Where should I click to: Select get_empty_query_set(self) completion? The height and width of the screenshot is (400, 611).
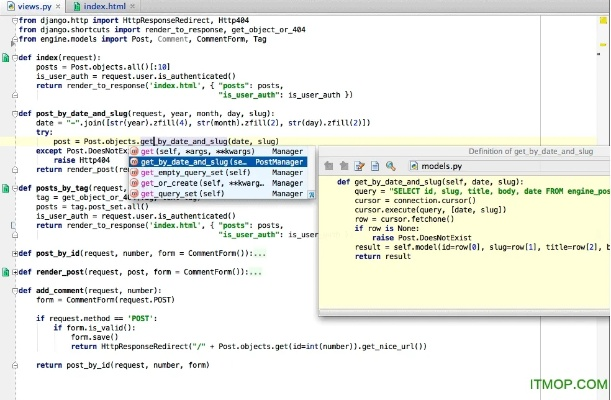(218, 173)
